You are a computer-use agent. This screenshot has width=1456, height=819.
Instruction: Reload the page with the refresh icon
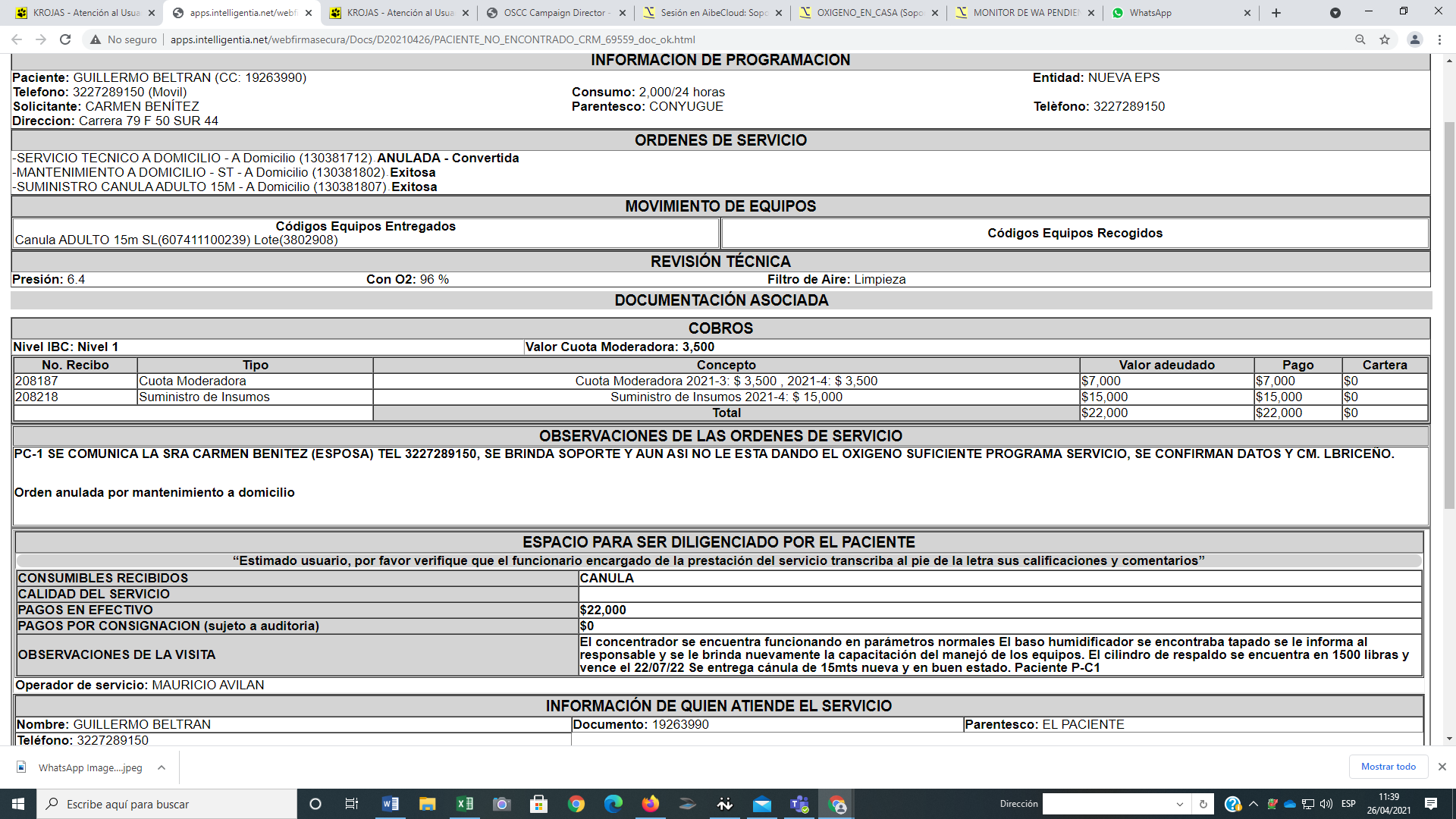[x=65, y=39]
